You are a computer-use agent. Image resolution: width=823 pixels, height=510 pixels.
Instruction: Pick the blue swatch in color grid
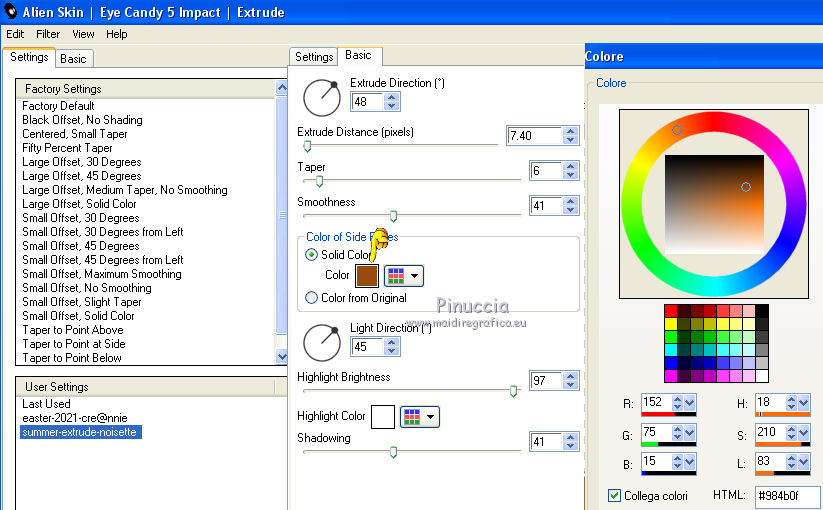tap(670, 363)
